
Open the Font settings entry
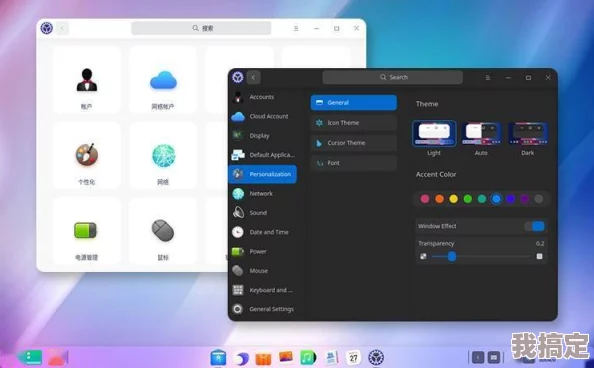[354, 163]
